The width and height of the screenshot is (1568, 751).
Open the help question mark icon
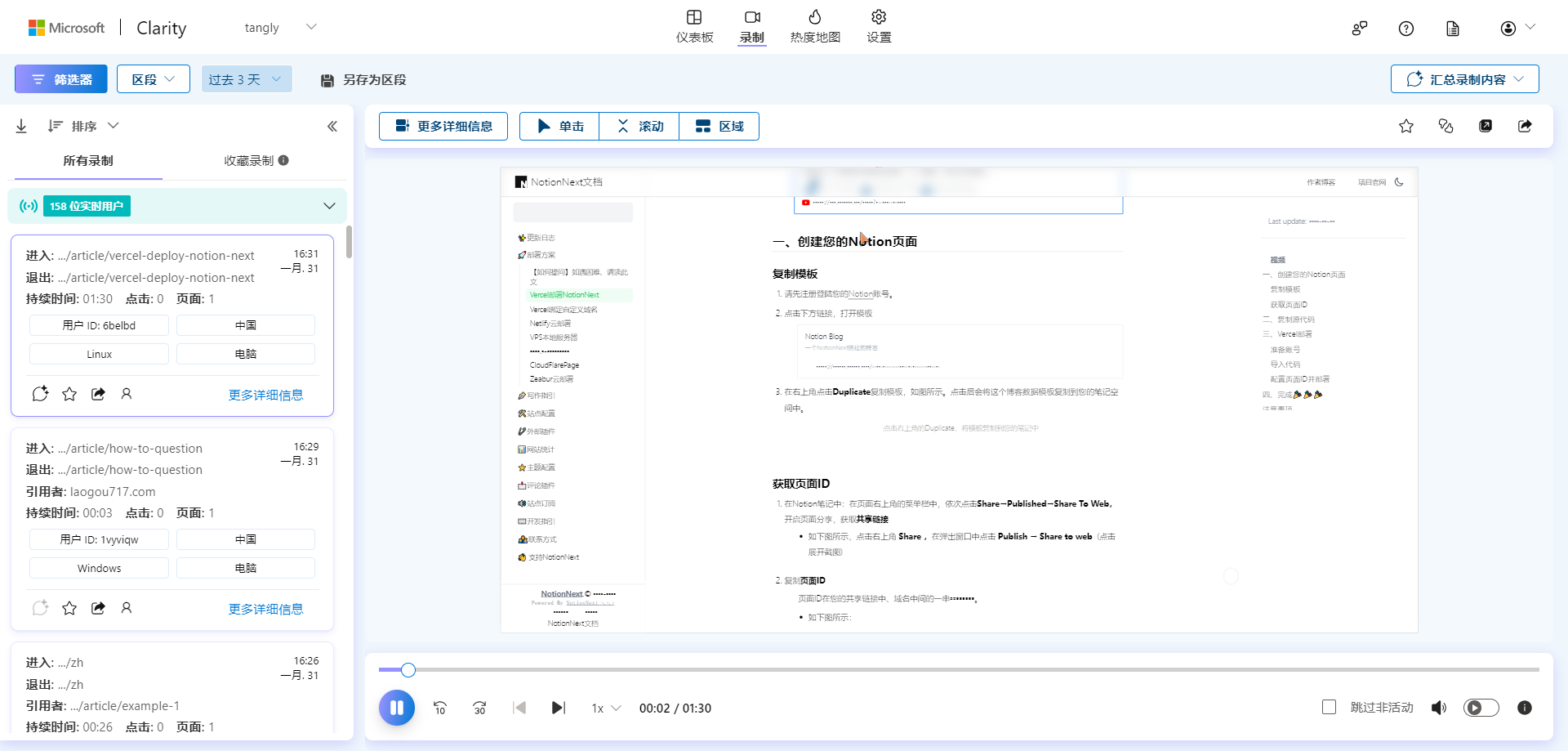coord(1406,29)
